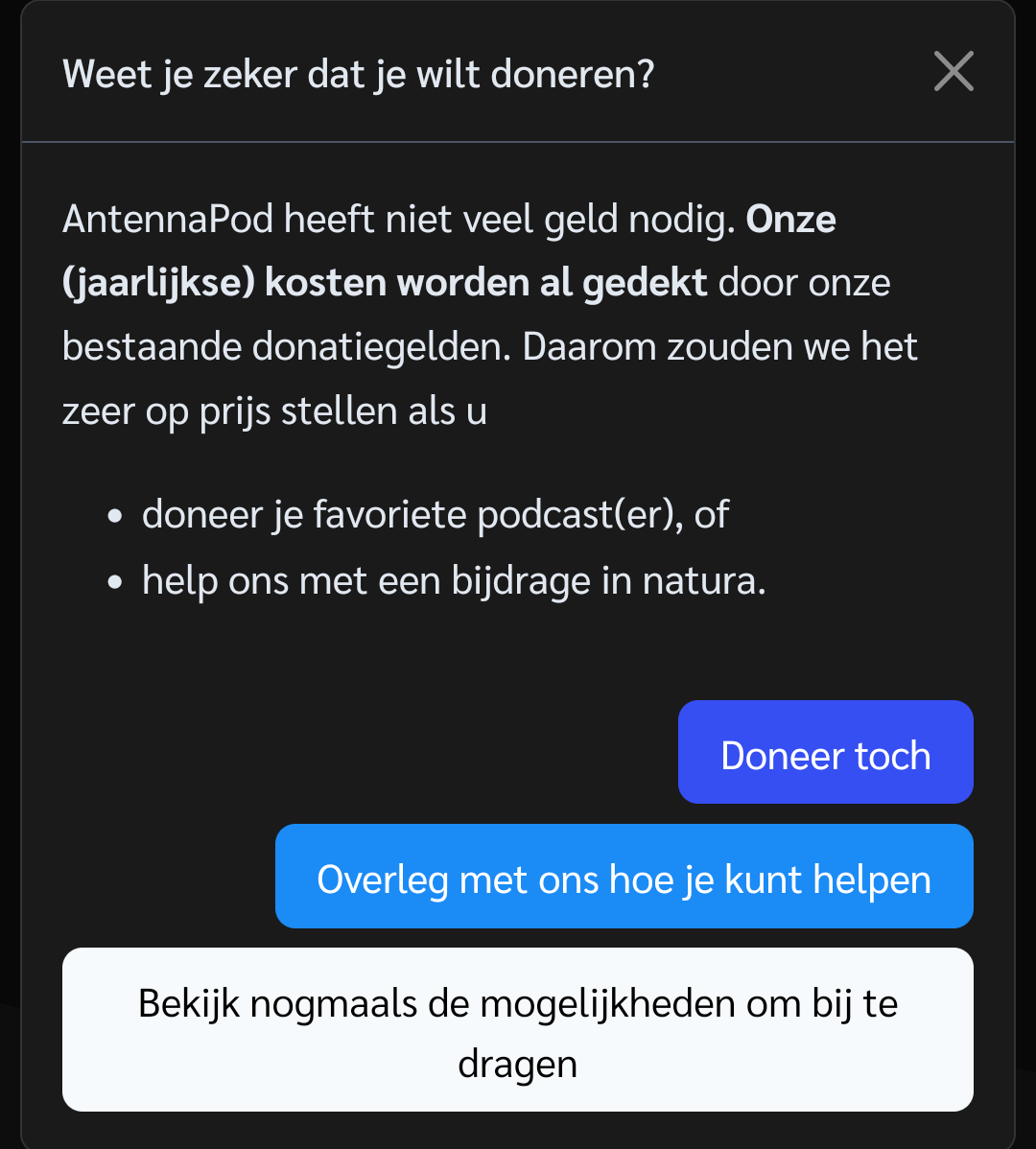Click the bullet before "doneer je favoriete podcast(er)"
The width and height of the screenshot is (1036, 1149).
(115, 516)
